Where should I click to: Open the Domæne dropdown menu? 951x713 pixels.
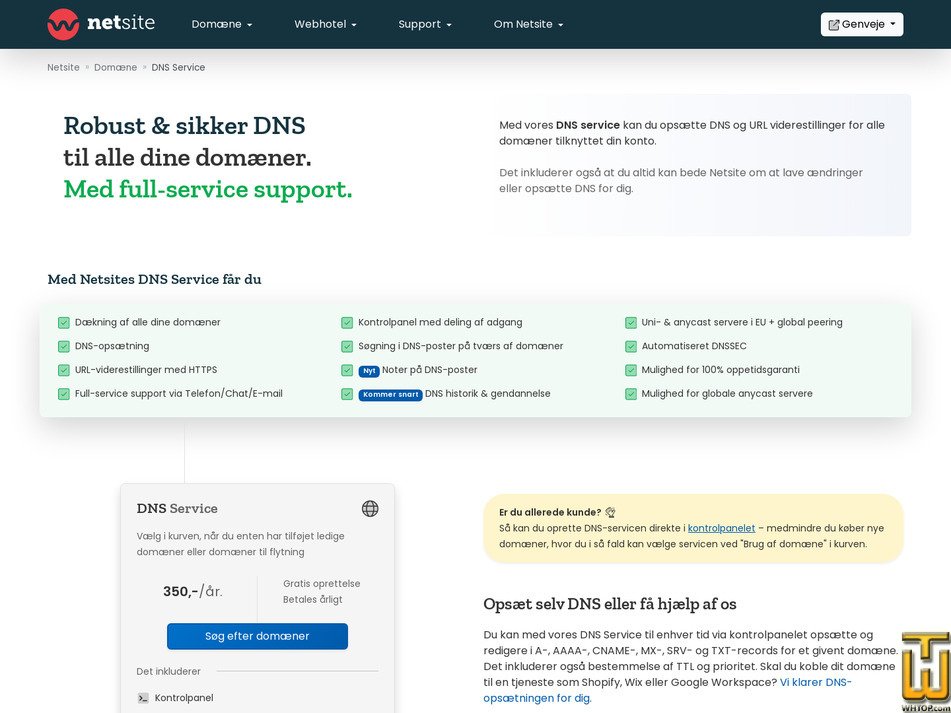click(221, 24)
